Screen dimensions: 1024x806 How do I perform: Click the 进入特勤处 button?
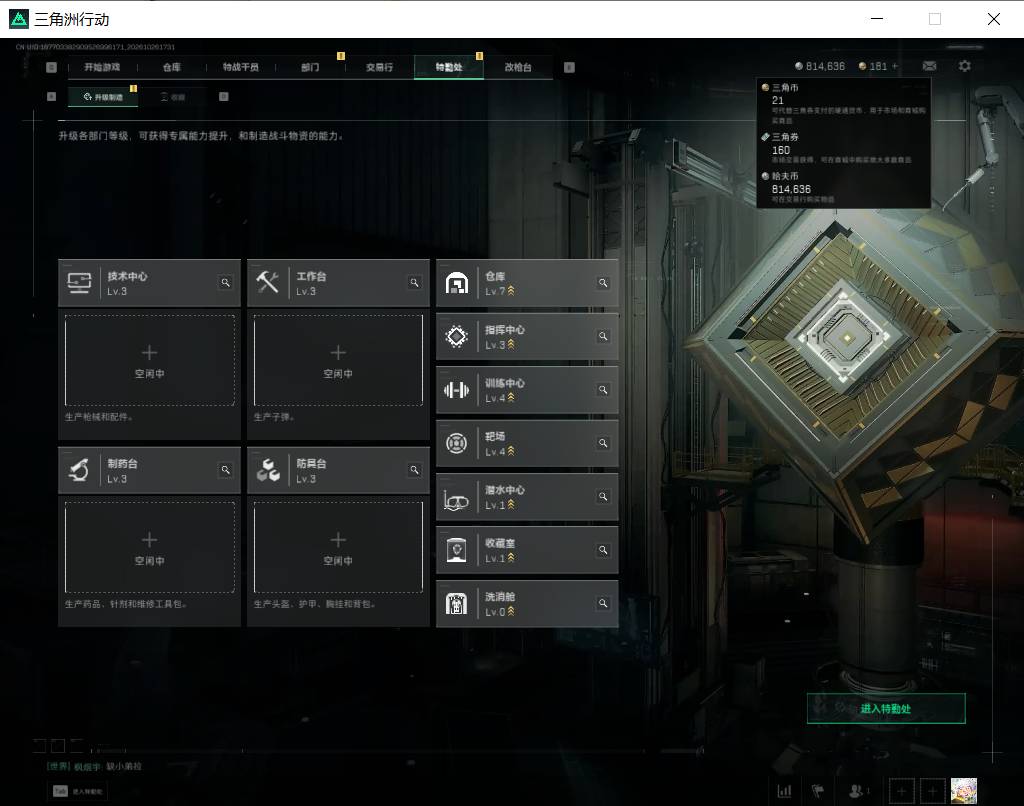point(886,709)
